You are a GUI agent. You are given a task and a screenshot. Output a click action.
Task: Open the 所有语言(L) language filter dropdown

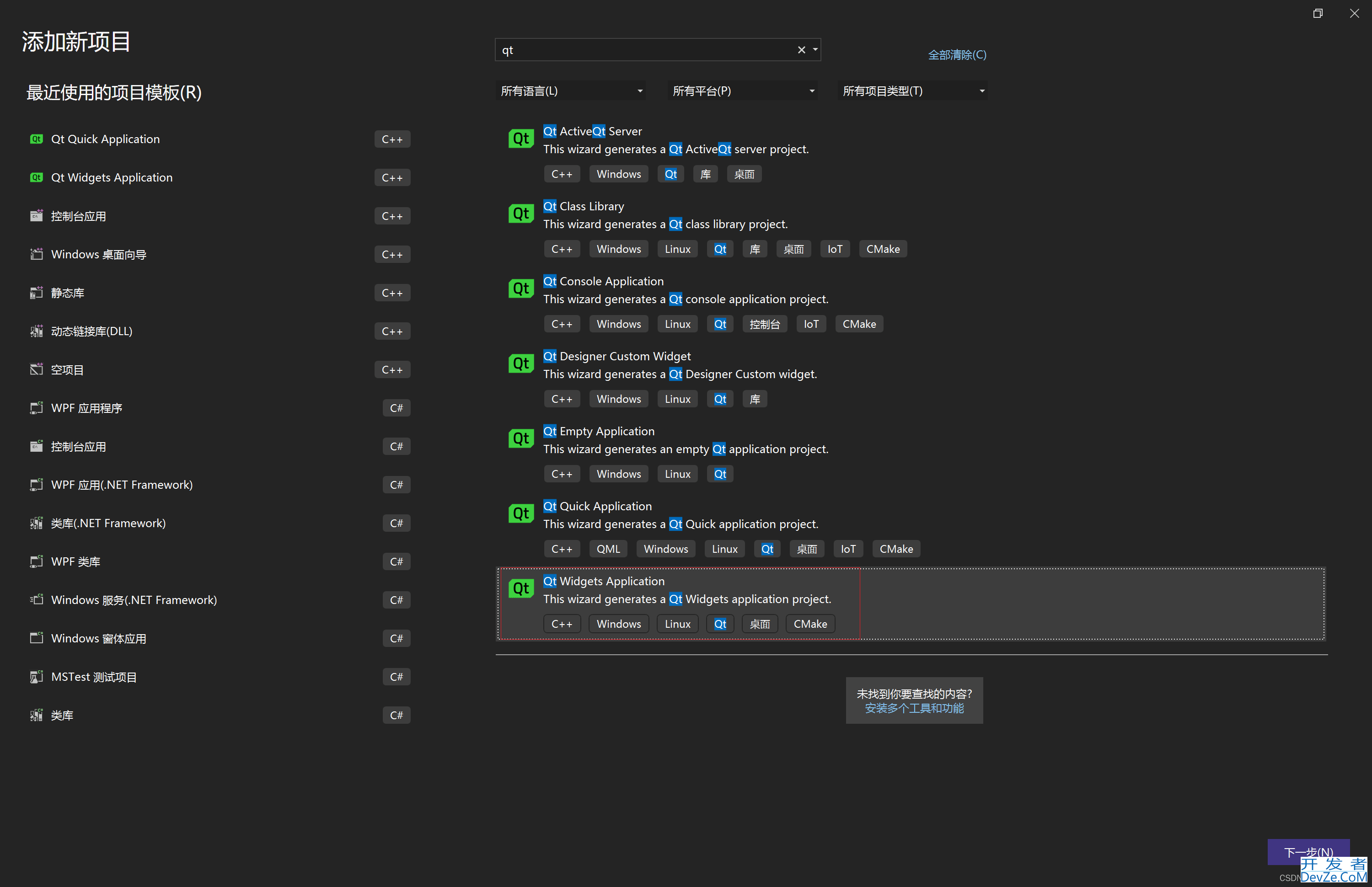tap(570, 91)
